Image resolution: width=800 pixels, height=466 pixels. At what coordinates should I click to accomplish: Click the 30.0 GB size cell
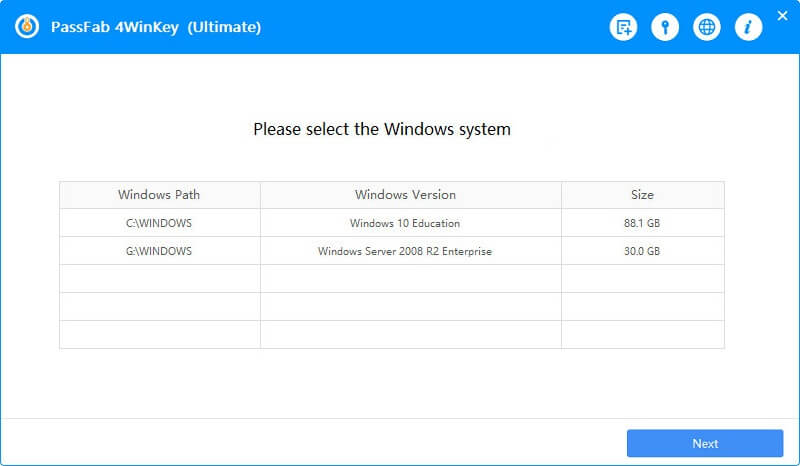(642, 251)
